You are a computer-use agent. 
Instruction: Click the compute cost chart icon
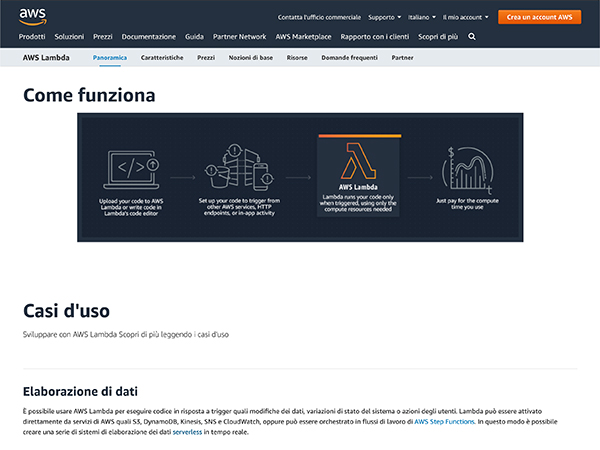pos(467,170)
